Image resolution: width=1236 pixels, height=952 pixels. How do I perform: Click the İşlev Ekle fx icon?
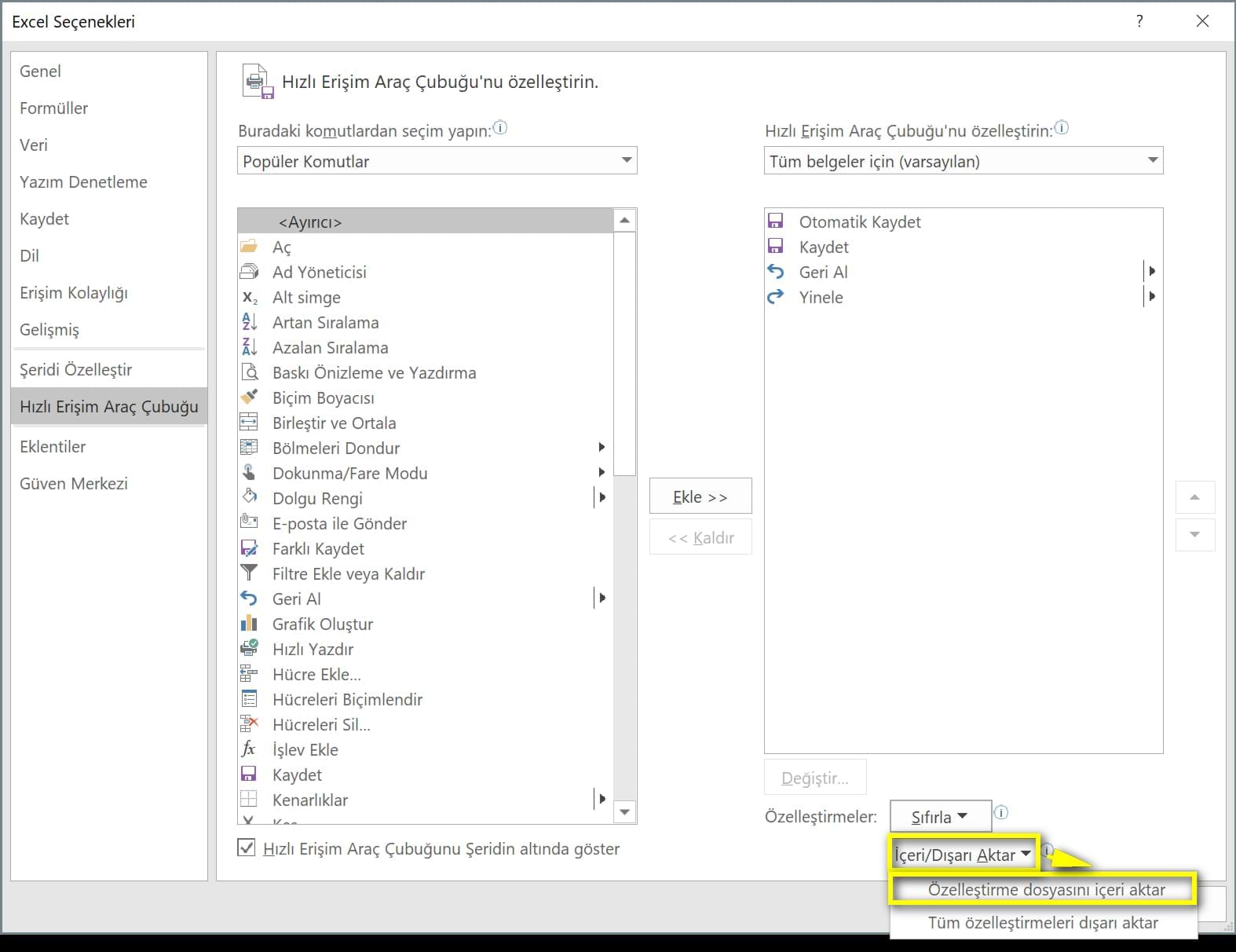249,749
